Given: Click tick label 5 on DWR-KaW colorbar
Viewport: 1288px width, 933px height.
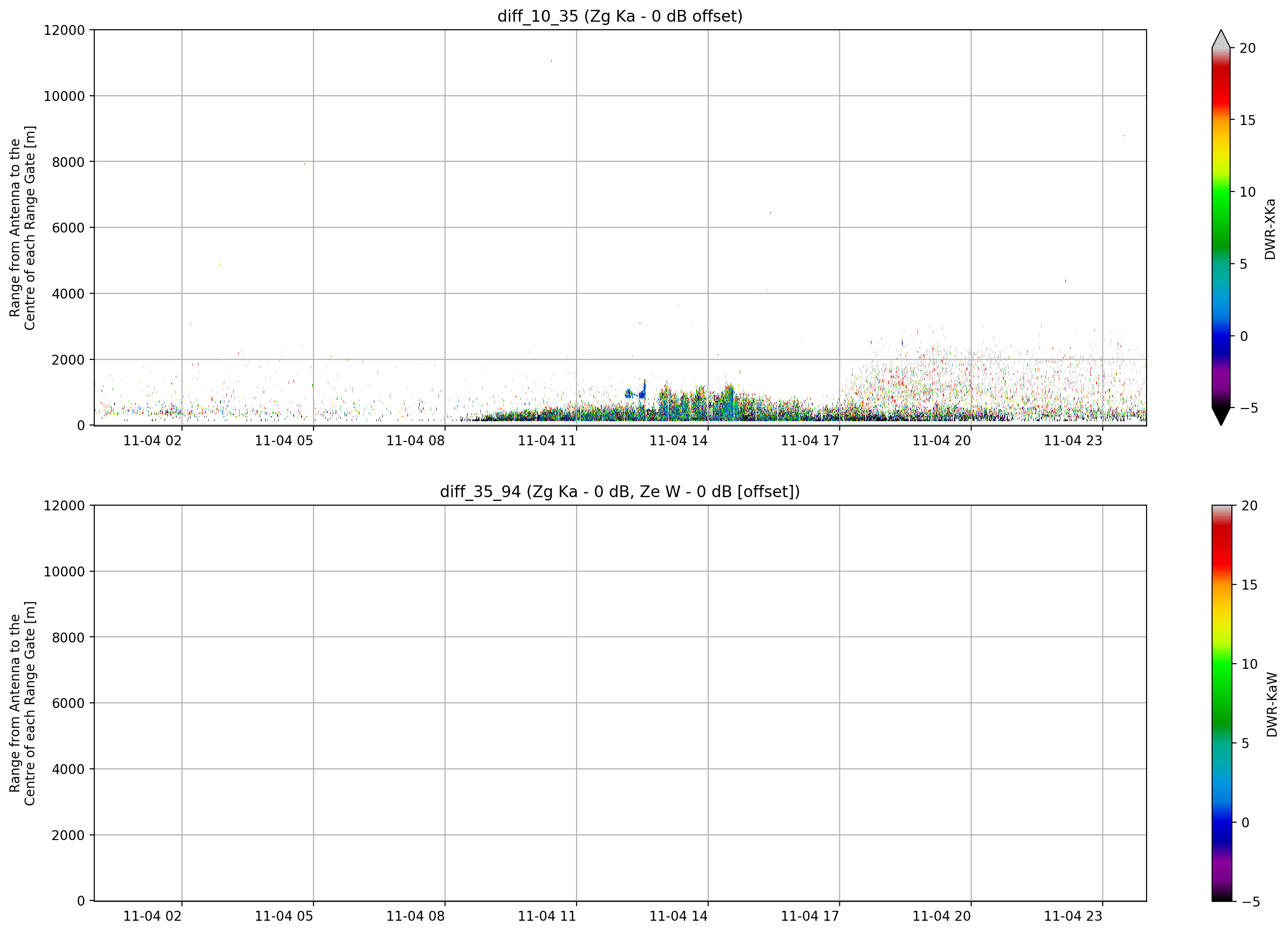Looking at the screenshot, I should [1245, 743].
